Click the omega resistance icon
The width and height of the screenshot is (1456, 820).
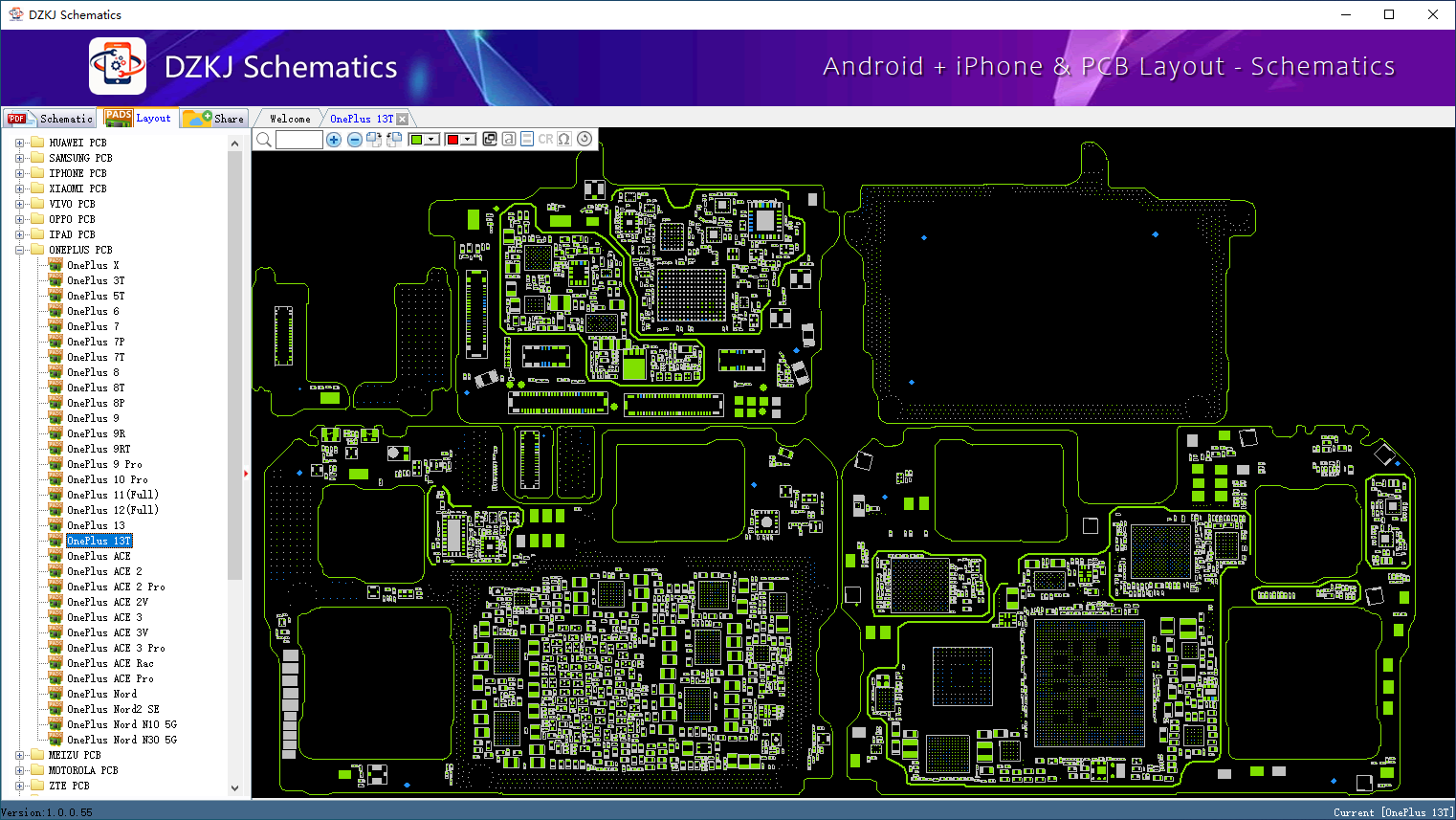click(x=564, y=139)
